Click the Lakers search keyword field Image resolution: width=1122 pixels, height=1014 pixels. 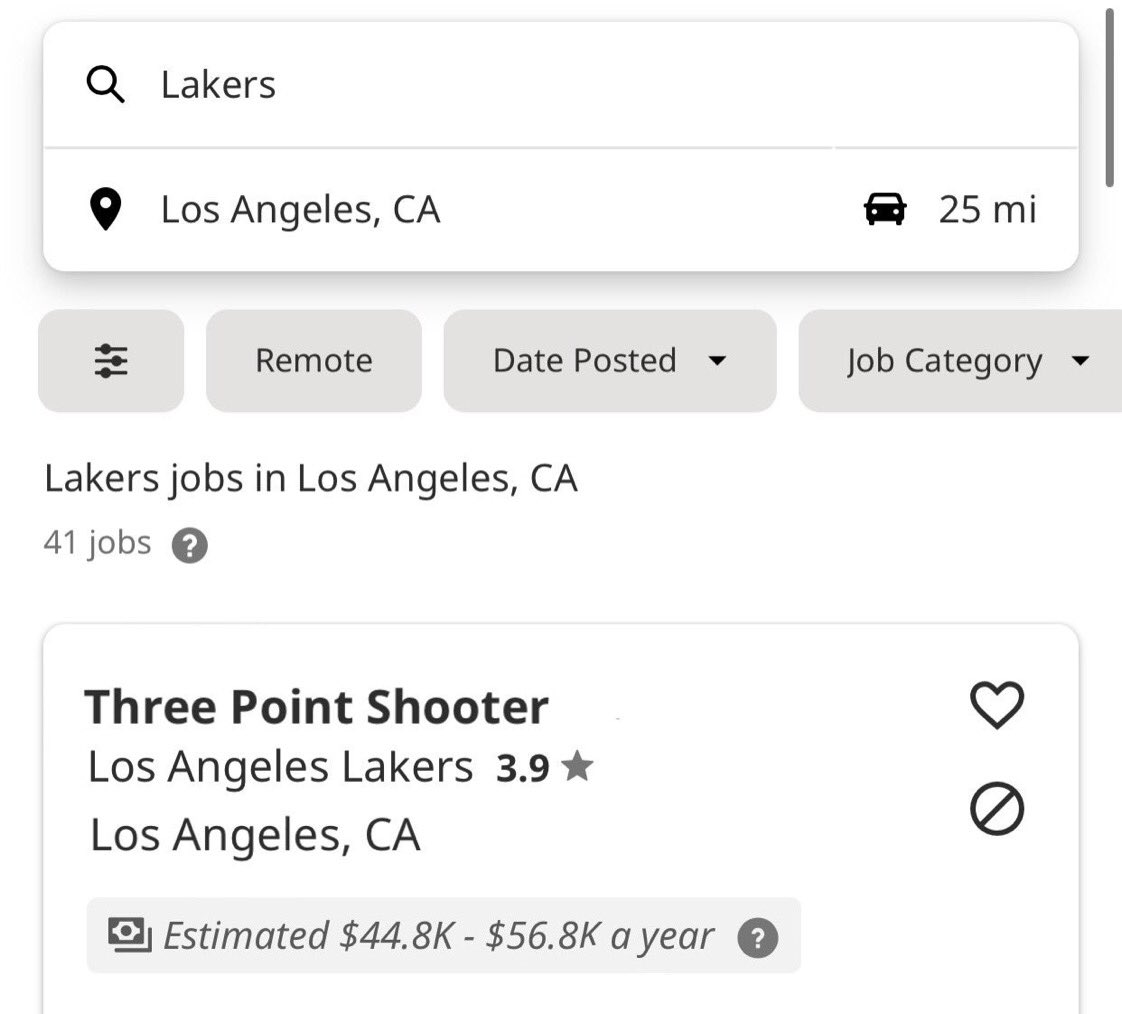click(x=561, y=84)
